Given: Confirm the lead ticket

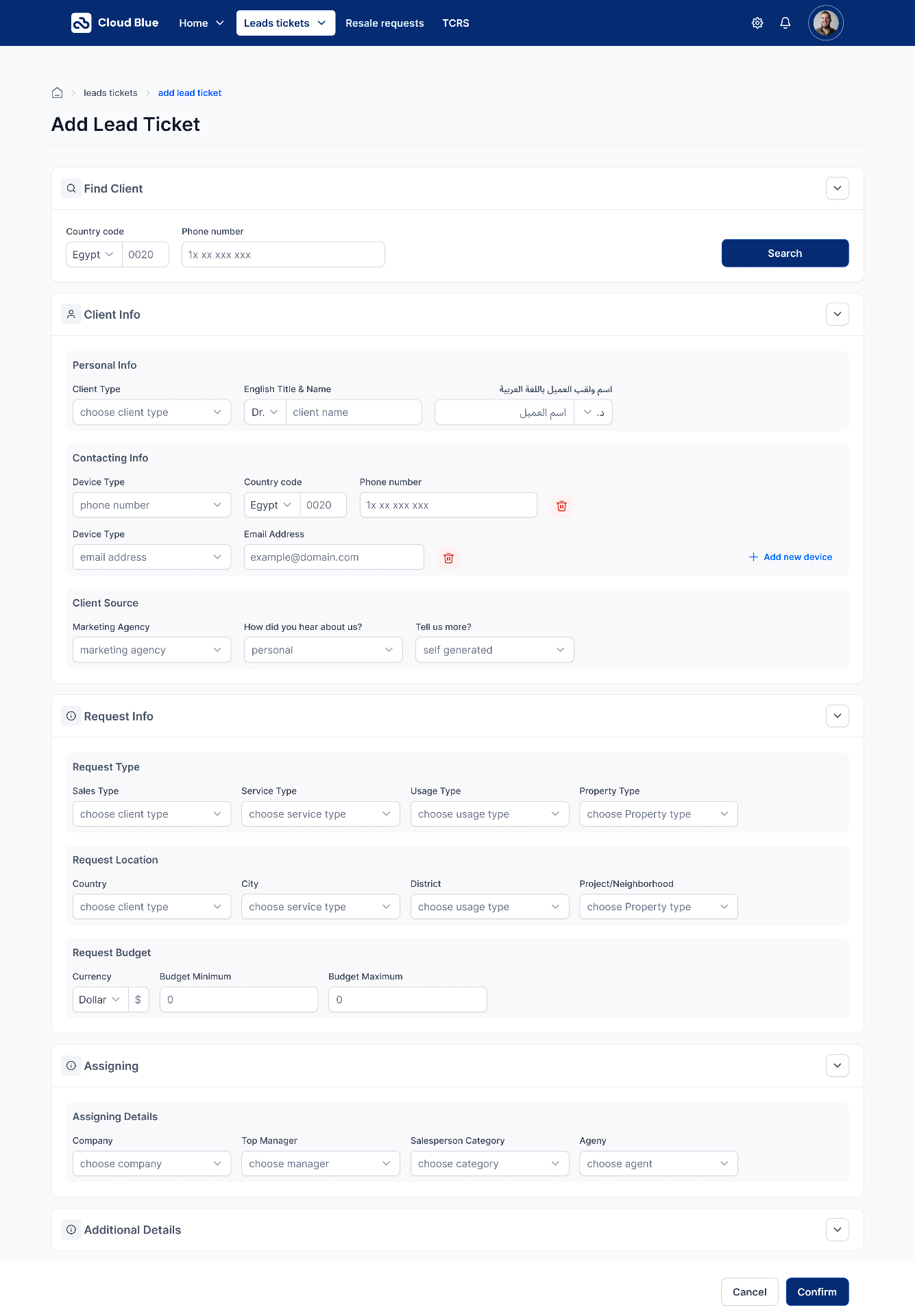Looking at the screenshot, I should pyautogui.click(x=817, y=1292).
